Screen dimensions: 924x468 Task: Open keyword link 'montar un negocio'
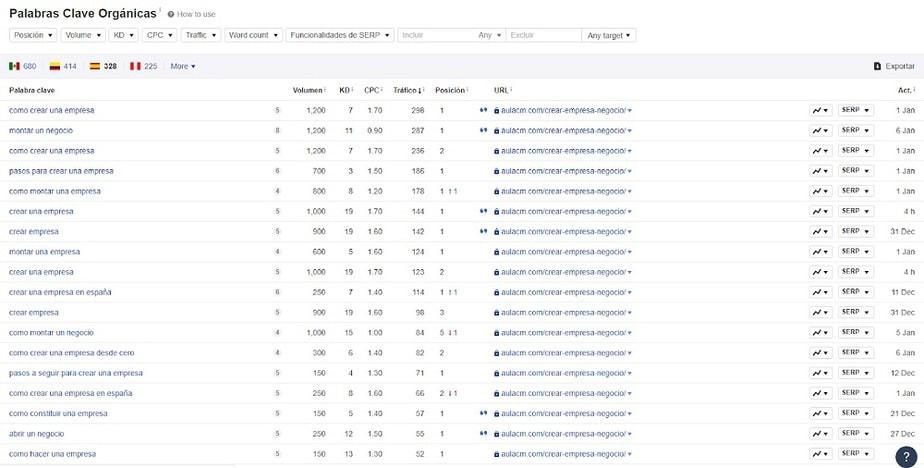point(41,130)
